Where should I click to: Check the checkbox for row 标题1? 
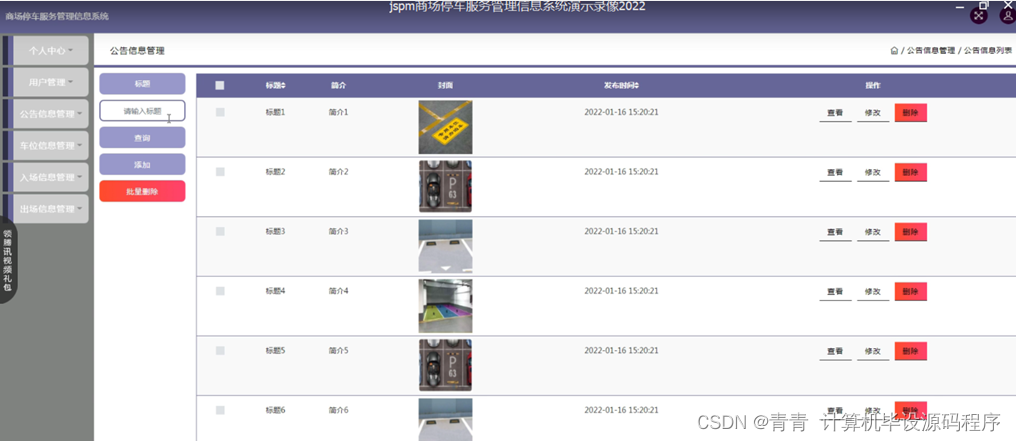click(x=220, y=112)
